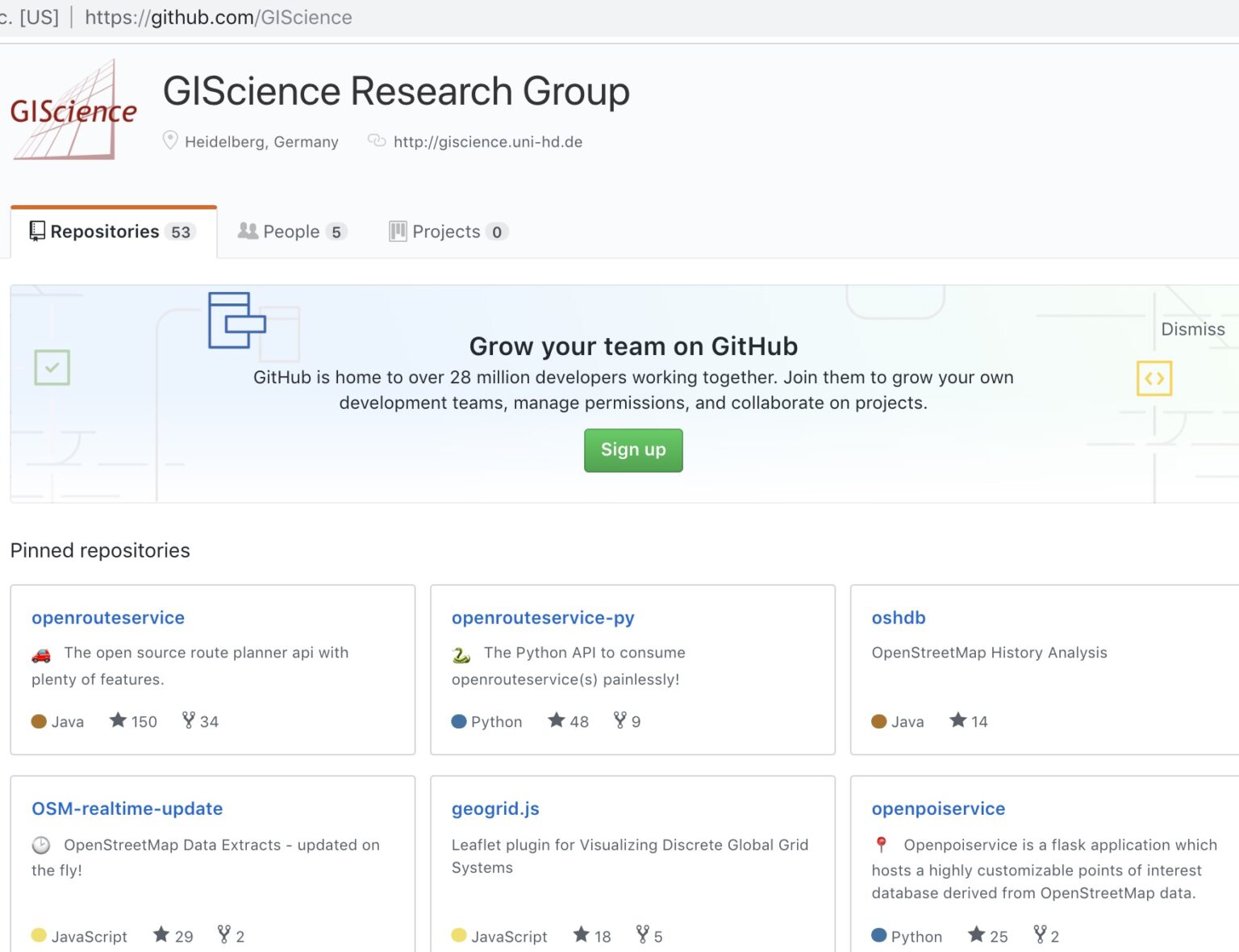The image size is (1239, 952).
Task: Click fork icon on openrouteservice repo
Action: click(x=188, y=720)
